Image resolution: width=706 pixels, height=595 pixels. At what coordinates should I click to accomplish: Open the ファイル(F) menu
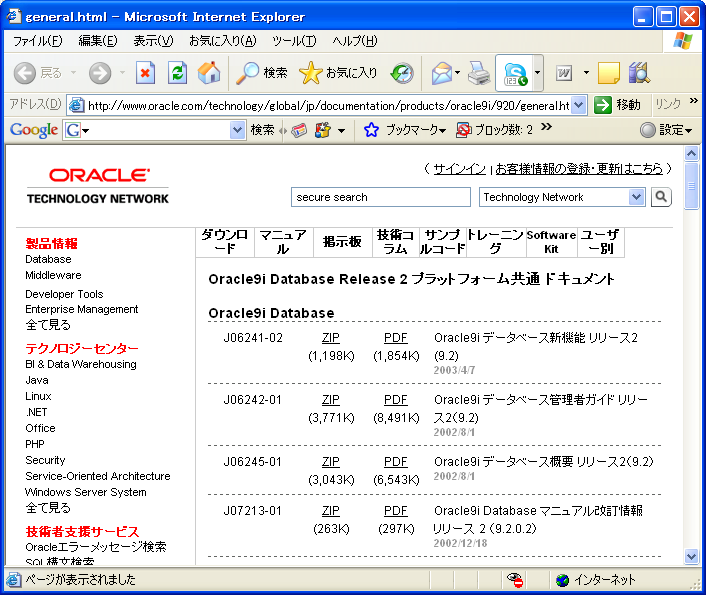coord(37,41)
